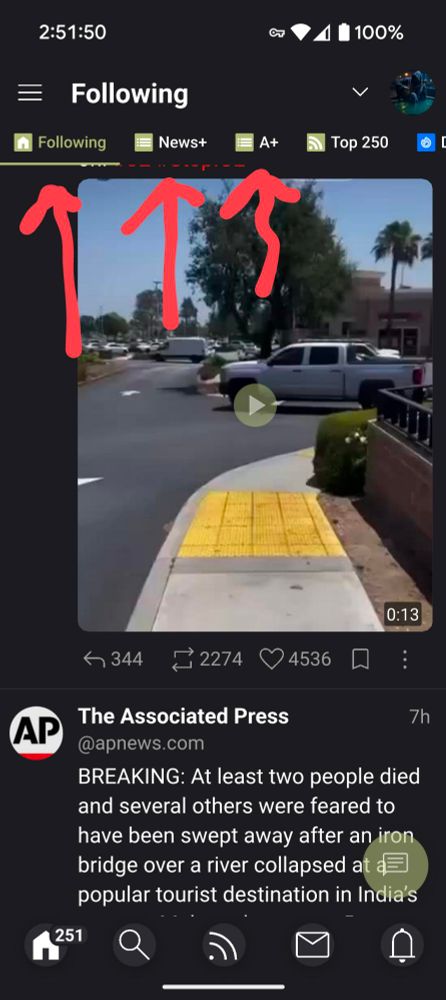This screenshot has width=446, height=1000.
Task: Open the feeds icon in bottom bar
Action: (223, 945)
